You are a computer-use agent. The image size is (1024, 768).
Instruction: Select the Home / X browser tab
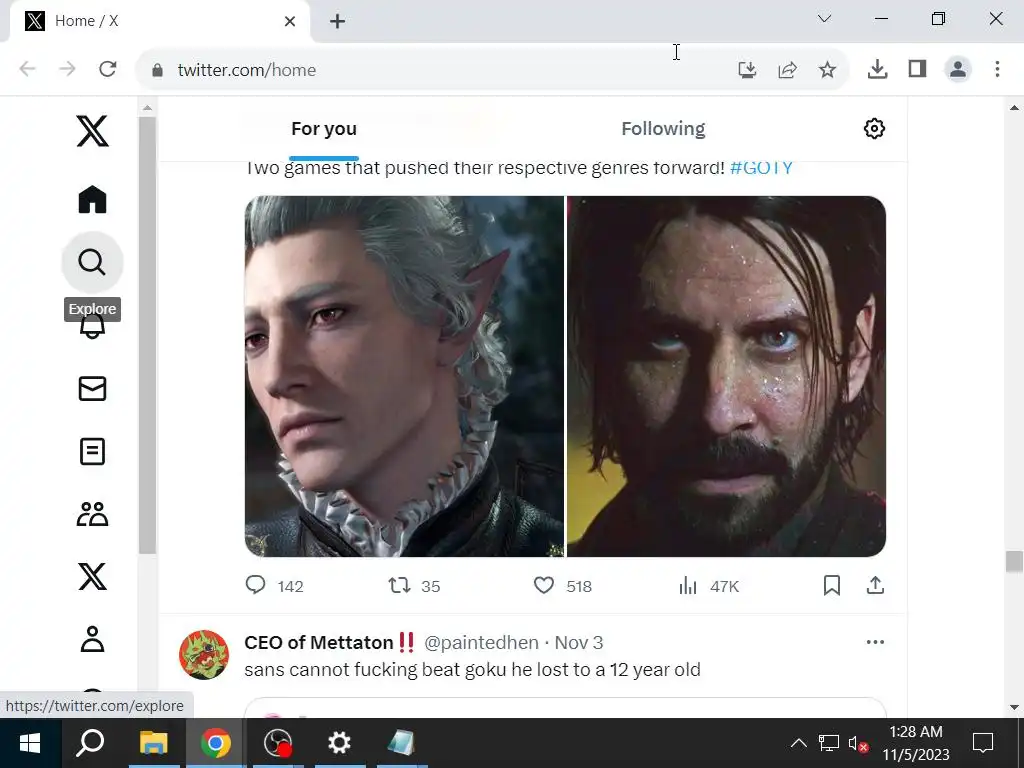coord(160,22)
